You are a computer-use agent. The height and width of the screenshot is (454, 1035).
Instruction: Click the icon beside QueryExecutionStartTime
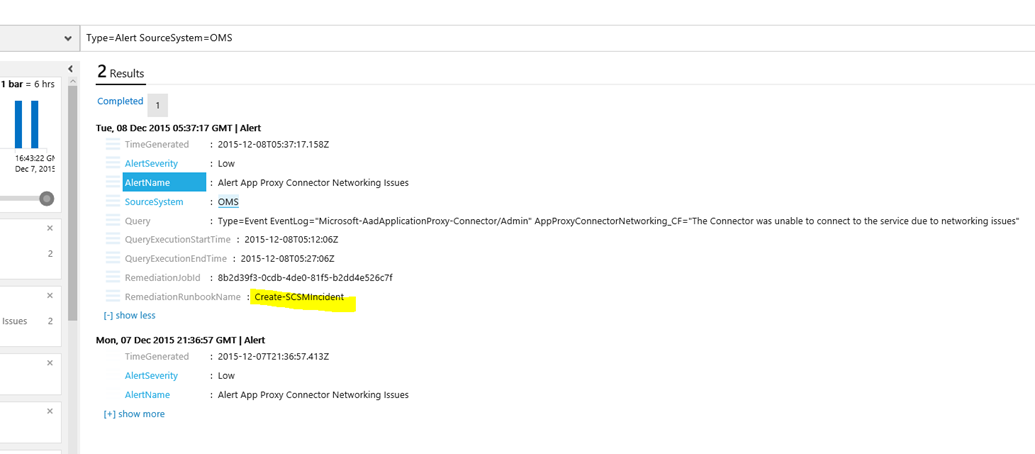pyautogui.click(x=112, y=240)
